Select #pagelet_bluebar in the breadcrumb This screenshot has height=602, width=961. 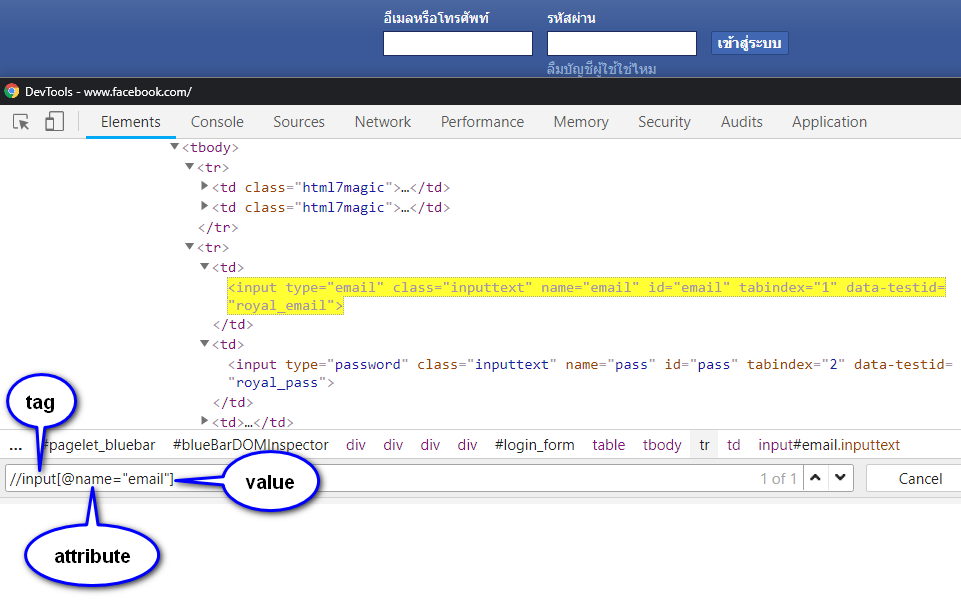tap(99, 445)
